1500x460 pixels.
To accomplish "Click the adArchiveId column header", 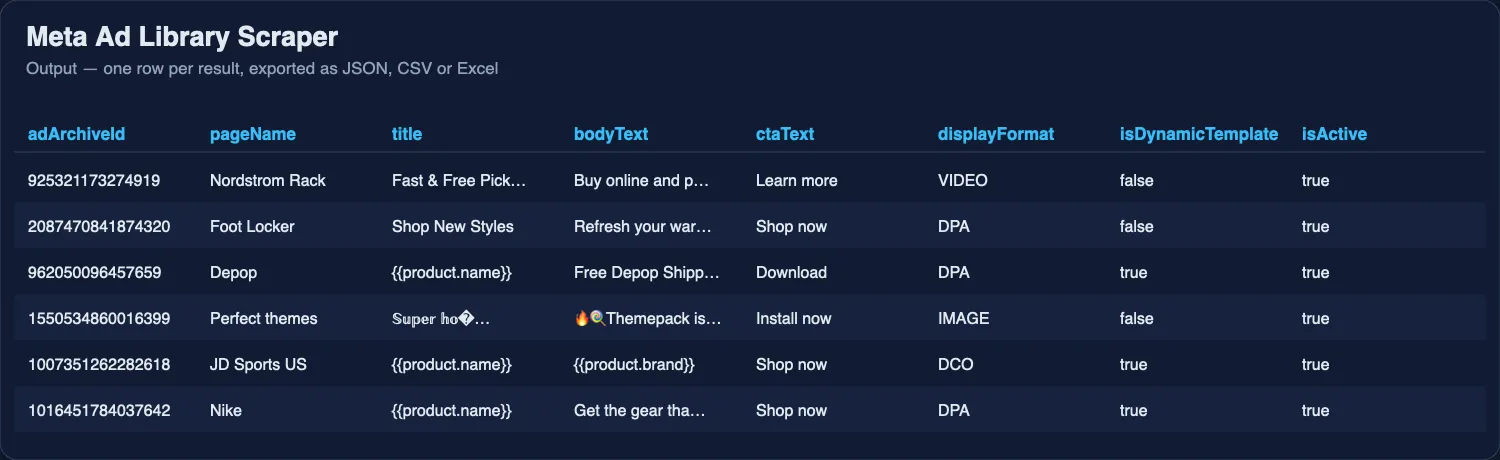I will coord(76,134).
